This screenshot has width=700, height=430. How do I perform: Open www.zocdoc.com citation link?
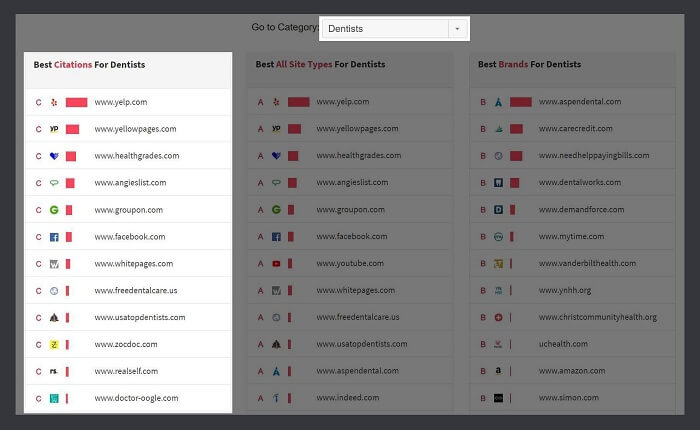126,344
